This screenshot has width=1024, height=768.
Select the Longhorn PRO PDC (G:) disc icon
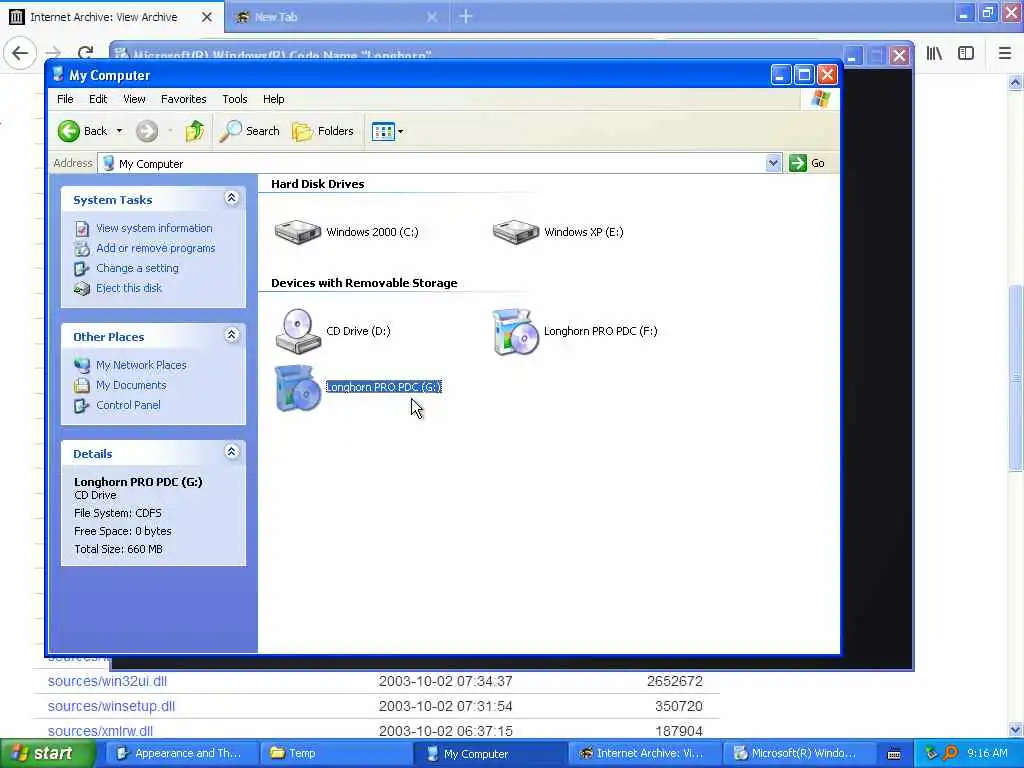[x=298, y=388]
